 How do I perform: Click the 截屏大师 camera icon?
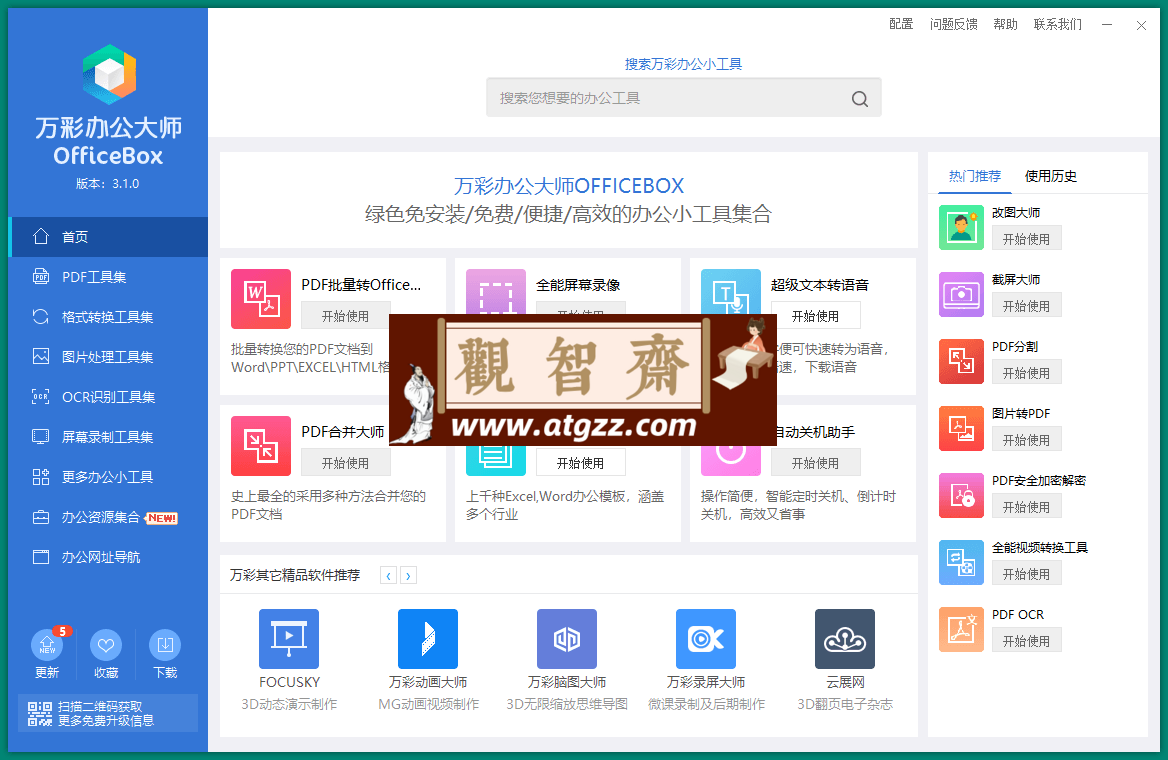point(961,294)
